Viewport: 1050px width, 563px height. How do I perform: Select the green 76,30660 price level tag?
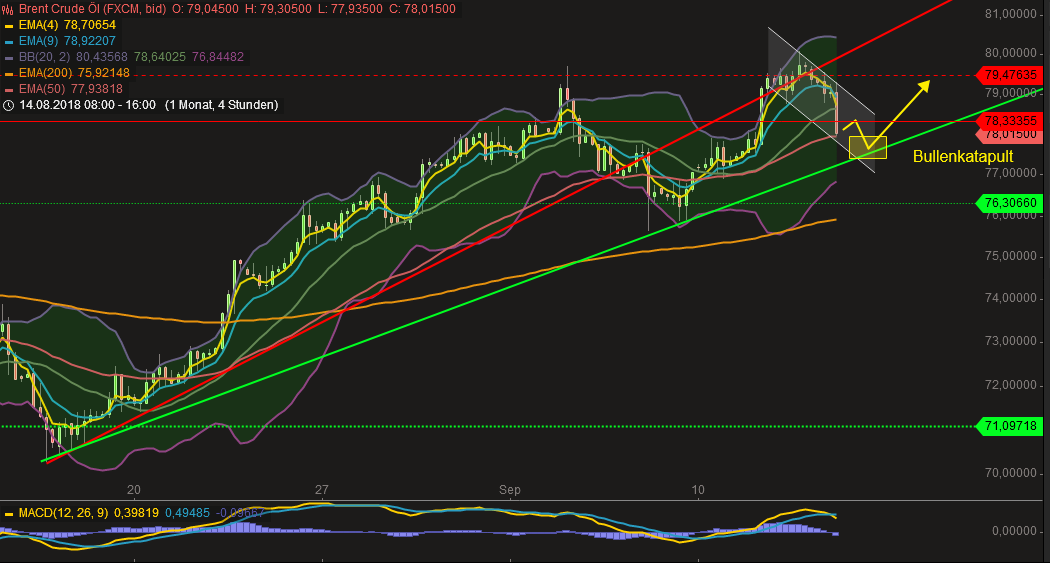point(1009,203)
